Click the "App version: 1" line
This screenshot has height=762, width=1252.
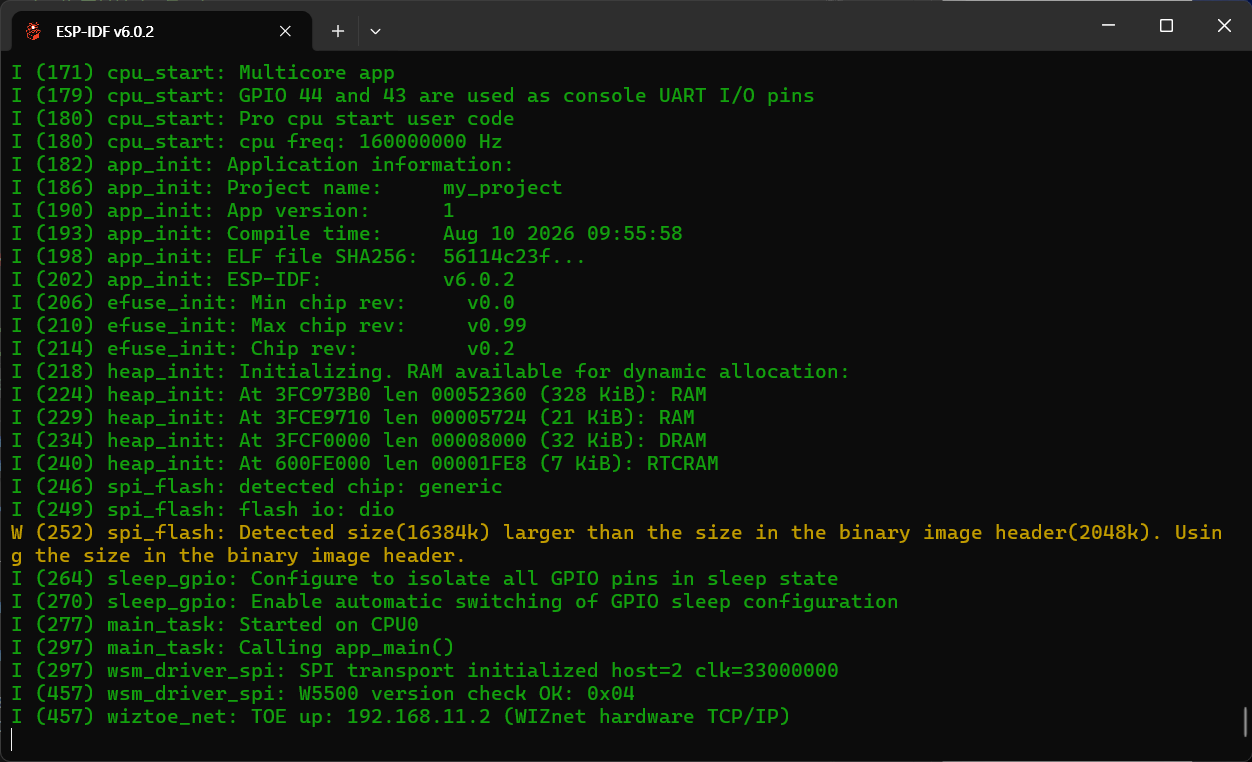click(232, 211)
